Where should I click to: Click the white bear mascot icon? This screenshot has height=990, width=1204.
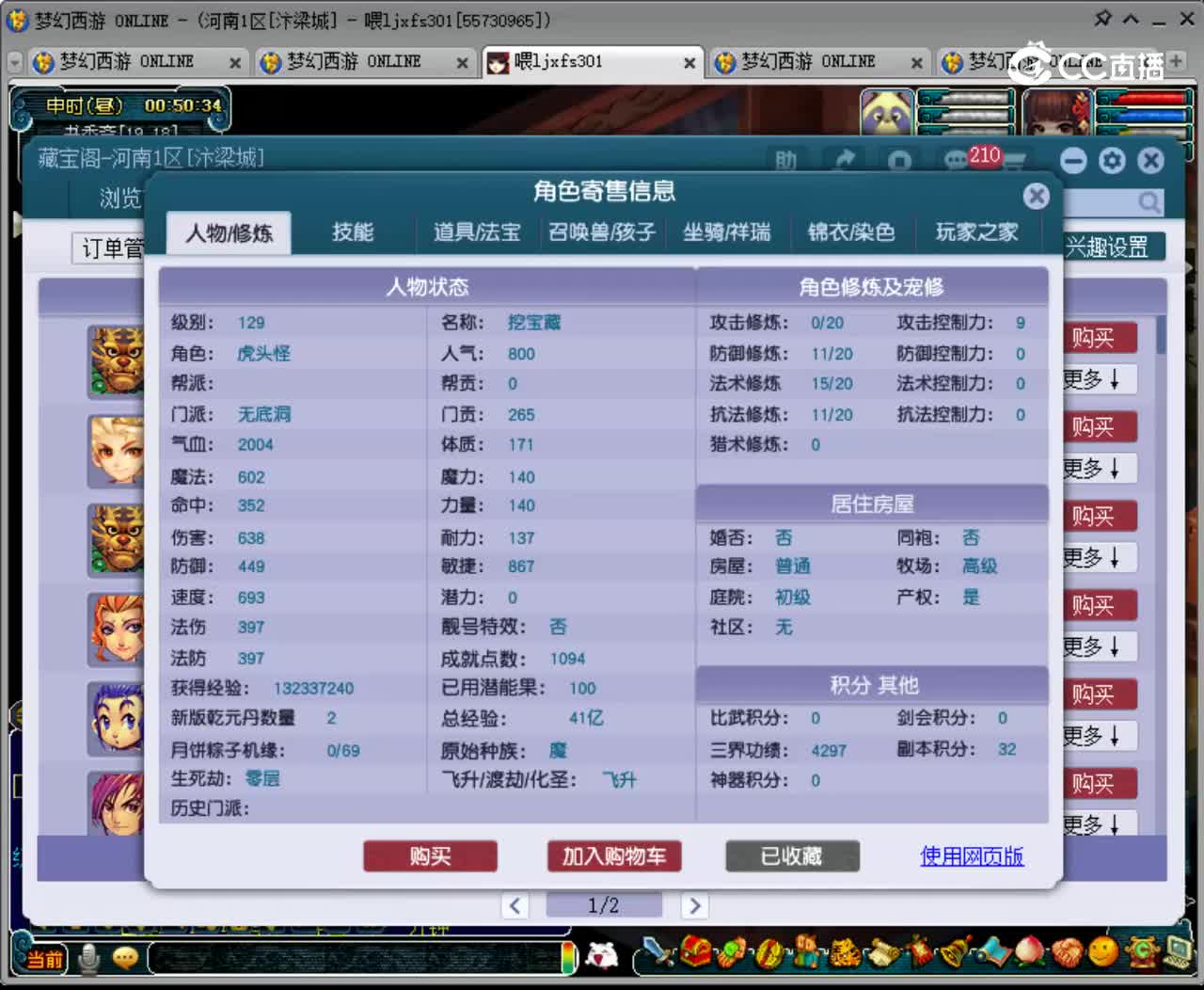click(602, 956)
